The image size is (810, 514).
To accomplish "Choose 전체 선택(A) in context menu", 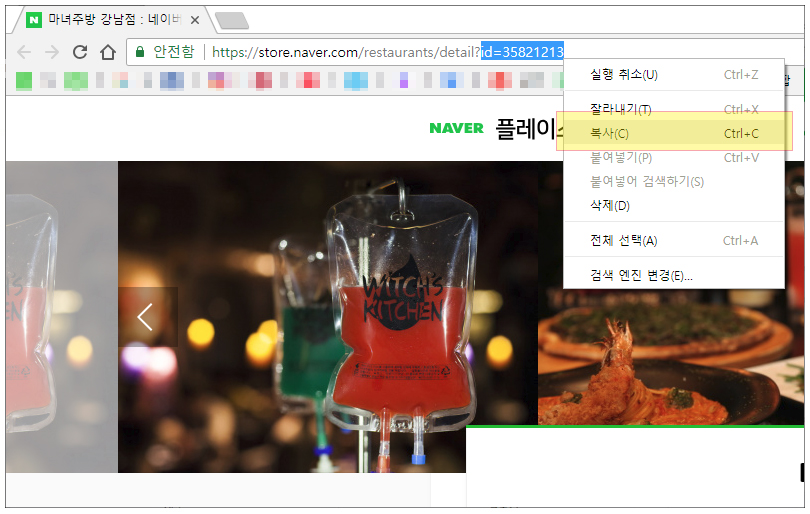I will 674,241.
